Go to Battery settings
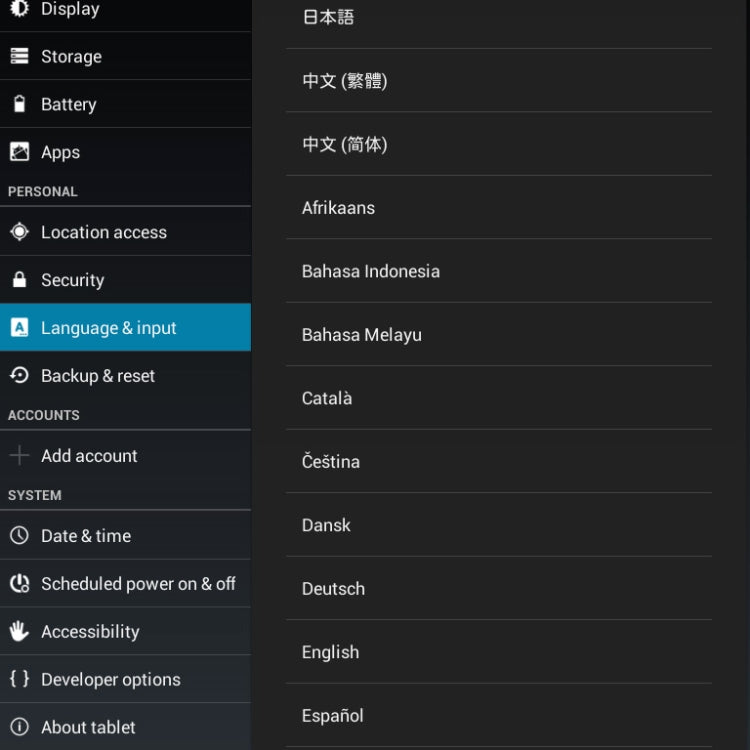This screenshot has width=750, height=750. pos(125,104)
